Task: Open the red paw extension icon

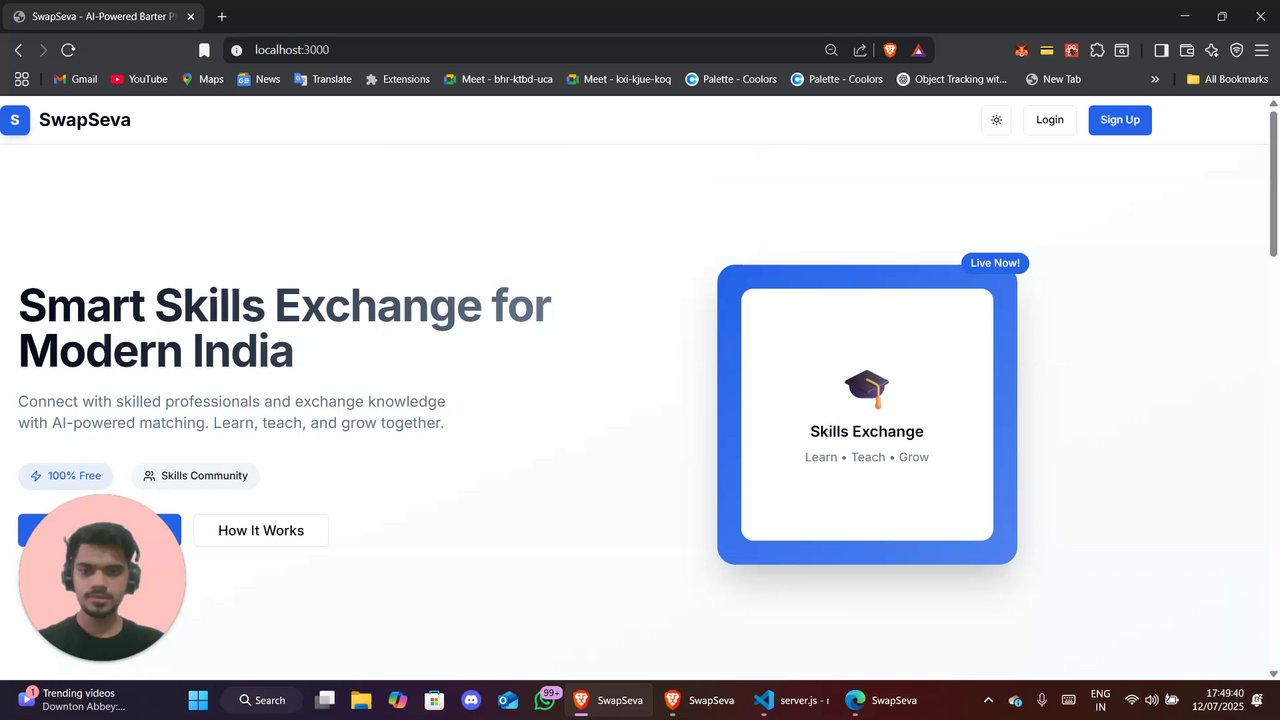Action: pyautogui.click(x=1072, y=50)
